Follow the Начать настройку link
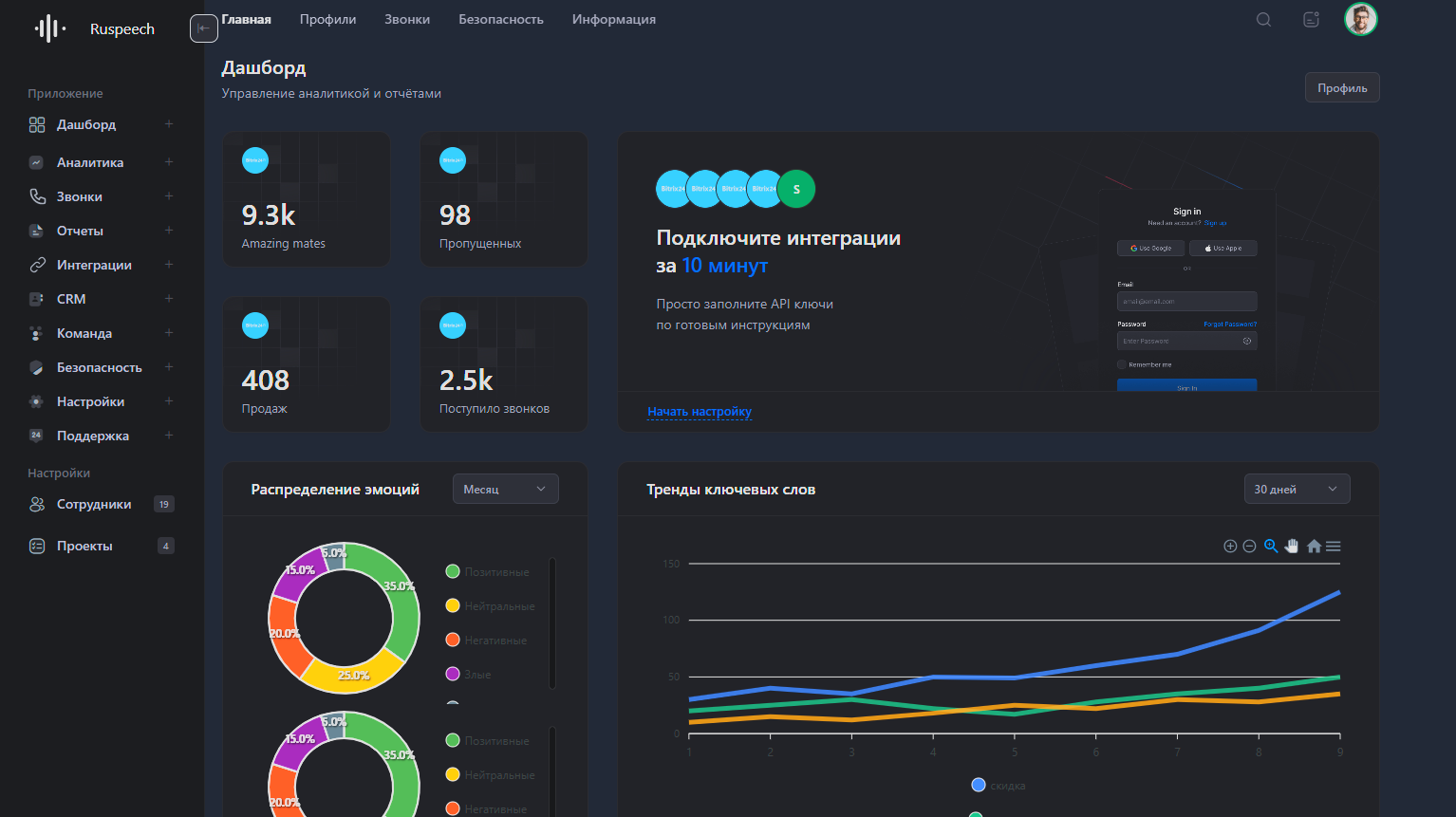 (700, 412)
